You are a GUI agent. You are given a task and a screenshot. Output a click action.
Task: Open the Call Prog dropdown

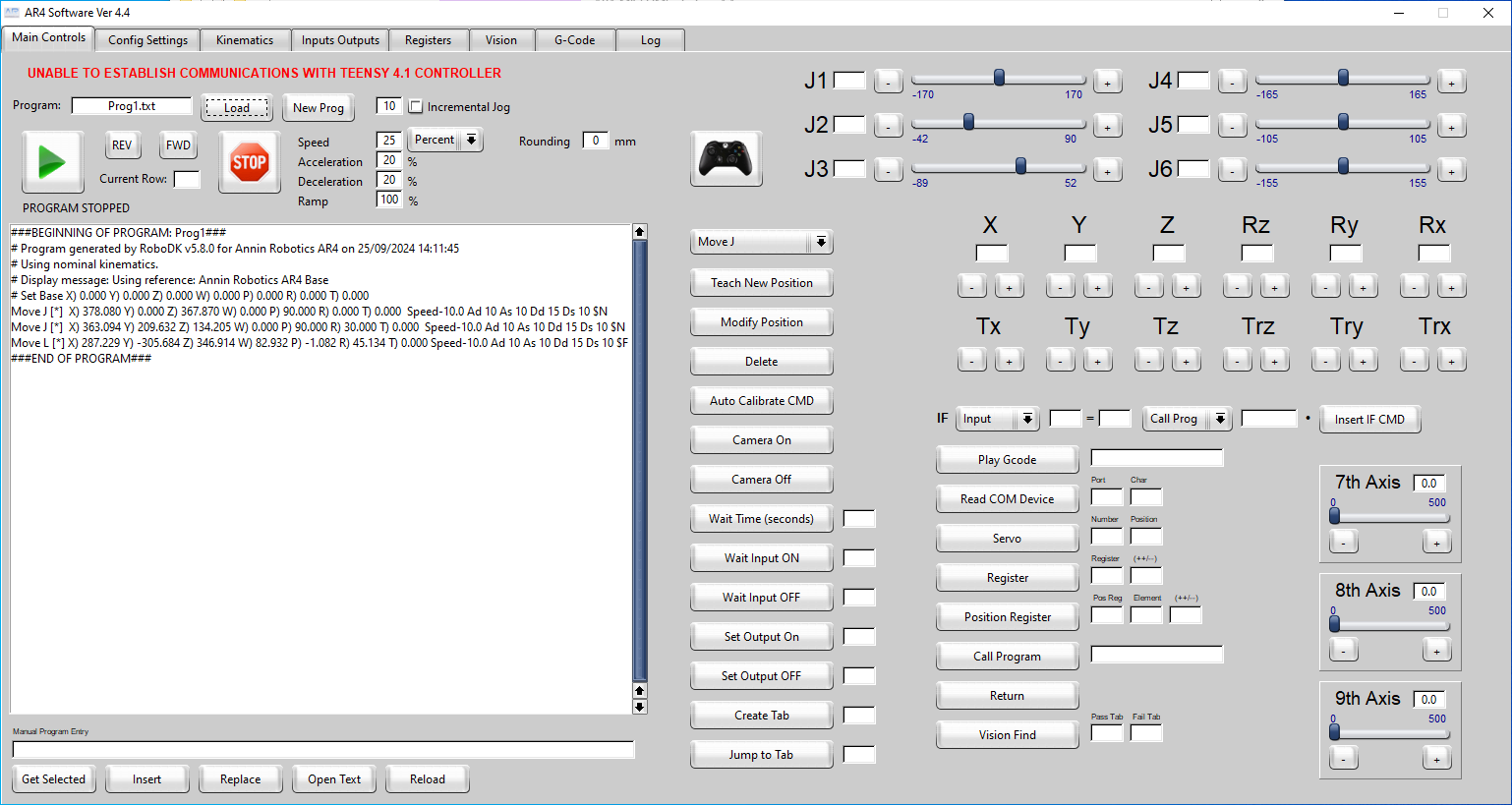pyautogui.click(x=1188, y=419)
